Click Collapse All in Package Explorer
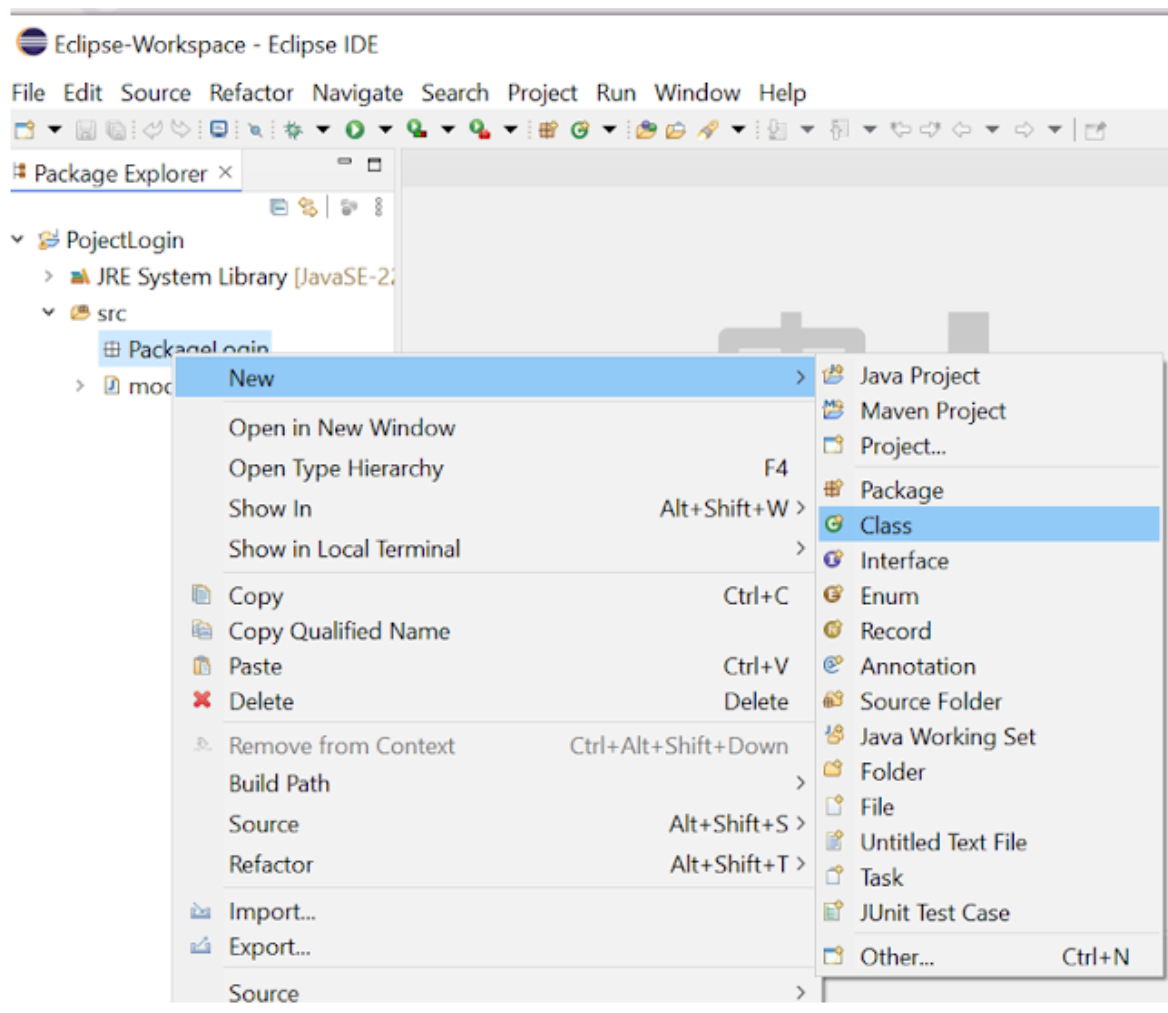Screen dimensions: 1168x1013 click(x=279, y=206)
